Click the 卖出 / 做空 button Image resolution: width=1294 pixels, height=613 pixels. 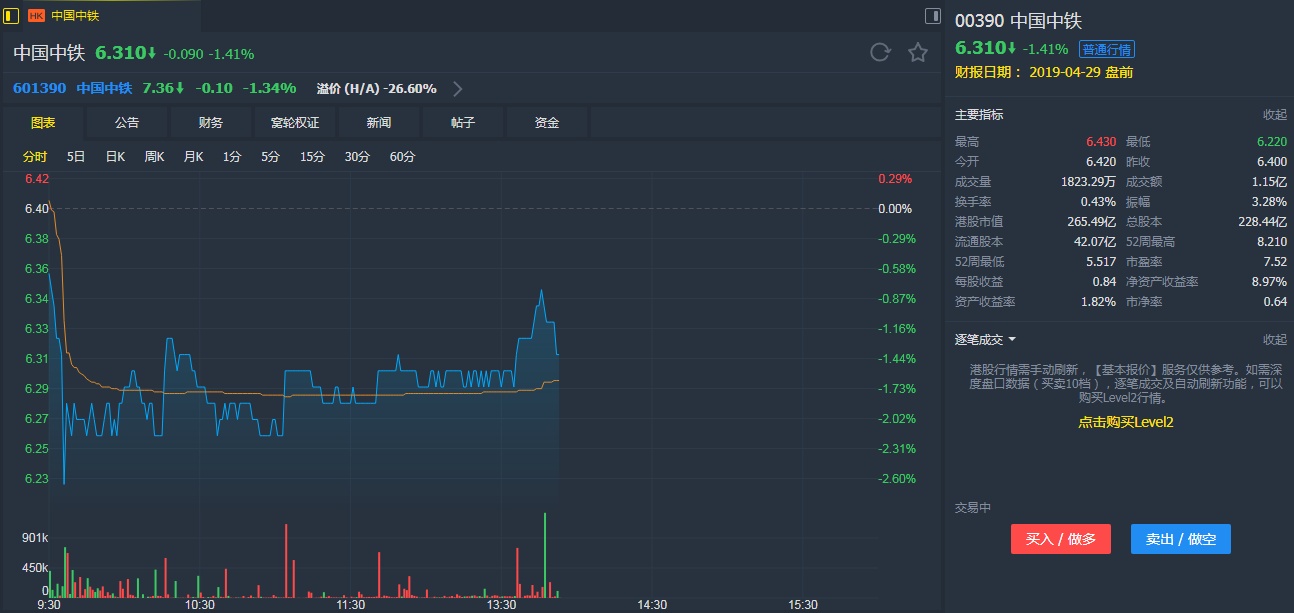1181,539
